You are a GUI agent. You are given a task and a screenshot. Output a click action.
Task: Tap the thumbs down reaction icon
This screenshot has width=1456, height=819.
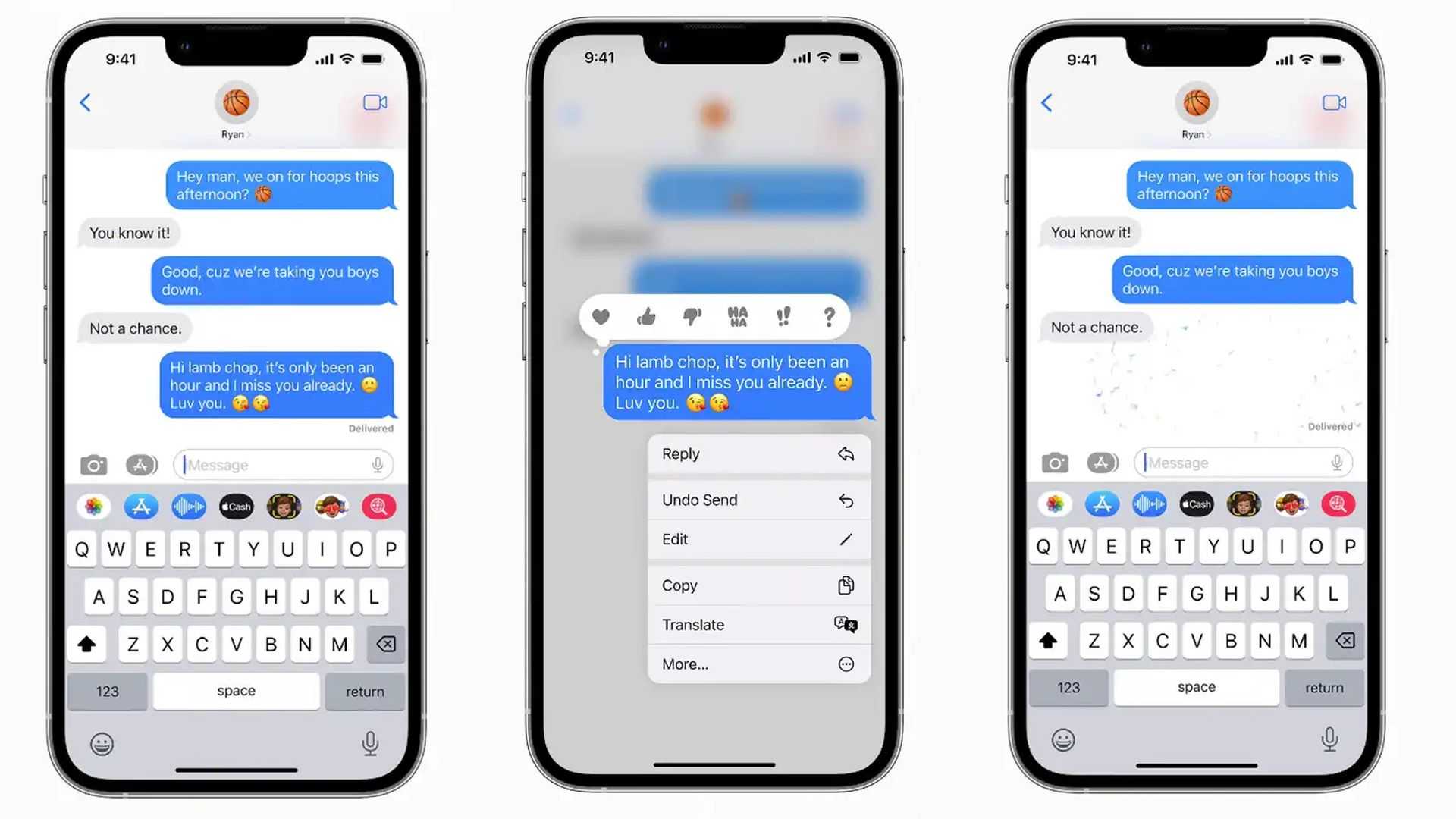pyautogui.click(x=691, y=318)
